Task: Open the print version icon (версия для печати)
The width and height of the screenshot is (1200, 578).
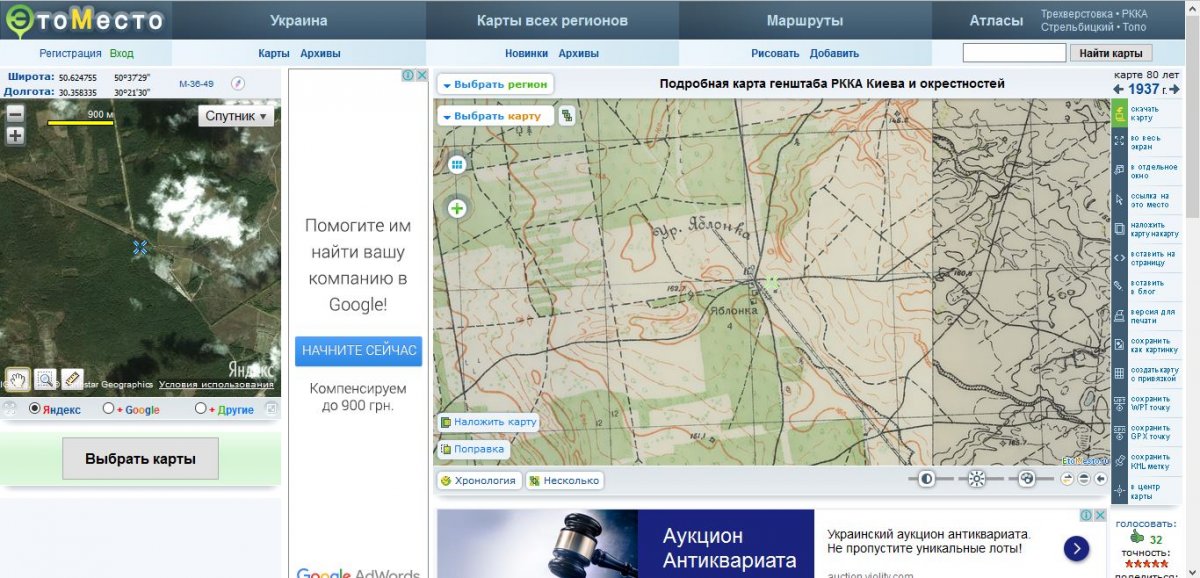Action: (x=1120, y=316)
